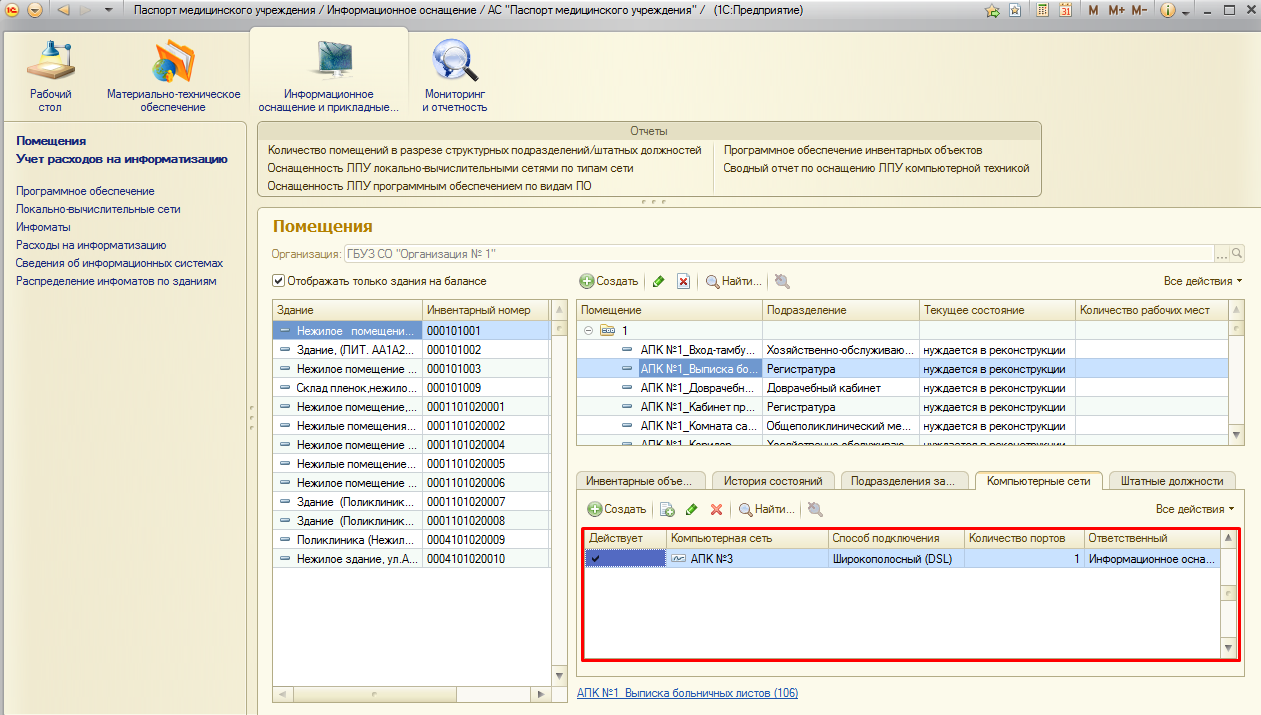The image size is (1261, 715).
Task: Add current page to favorites star icon
Action: 992,10
